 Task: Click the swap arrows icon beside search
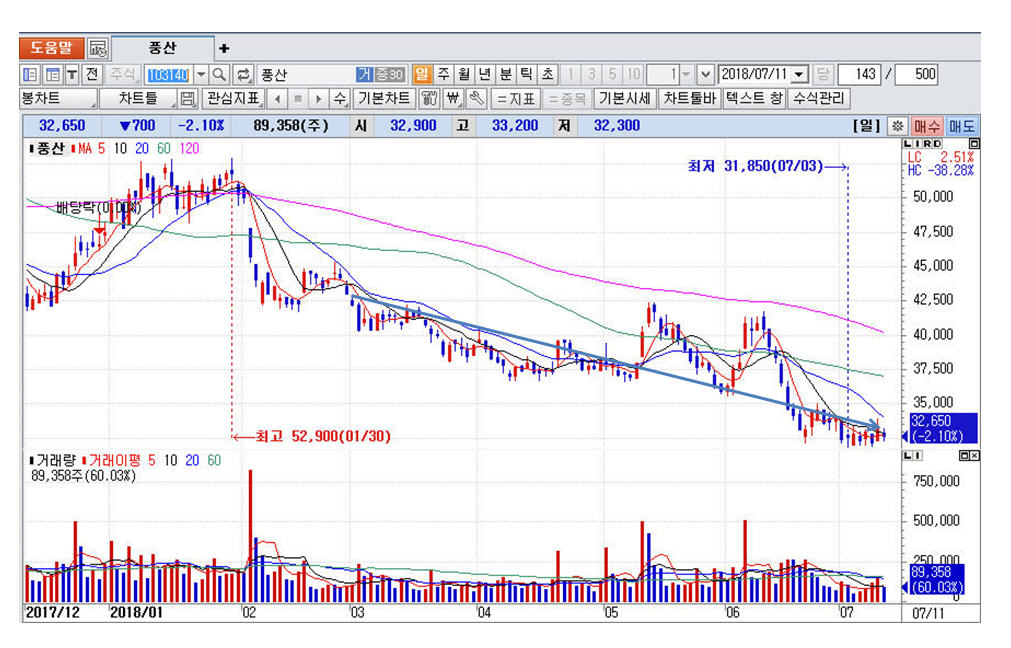243,75
